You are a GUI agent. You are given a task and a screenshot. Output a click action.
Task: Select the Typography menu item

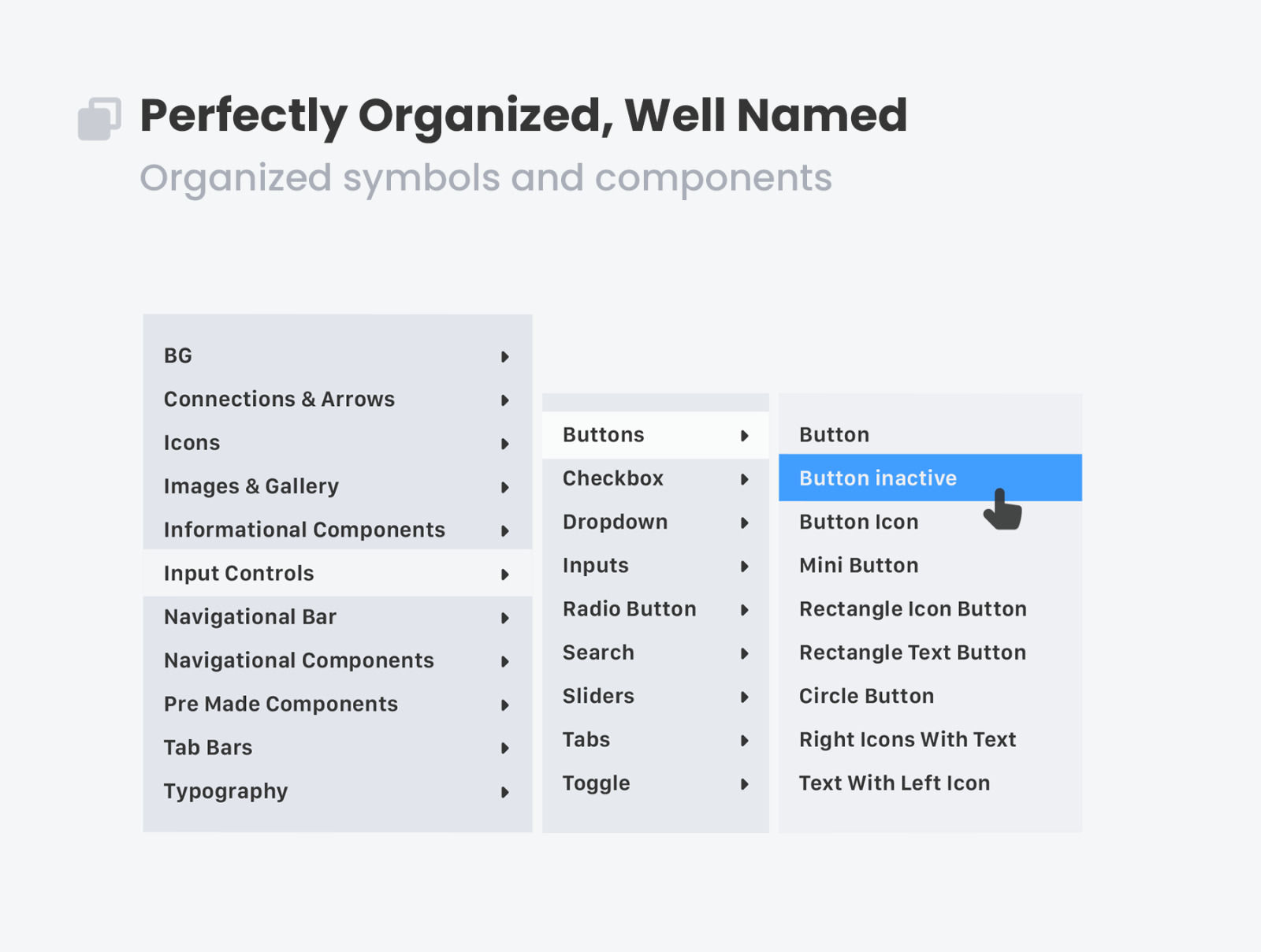coord(225,791)
